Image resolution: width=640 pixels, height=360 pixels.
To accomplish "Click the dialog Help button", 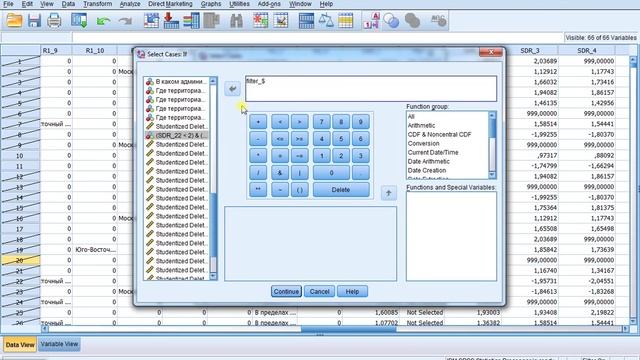I will [x=352, y=291].
